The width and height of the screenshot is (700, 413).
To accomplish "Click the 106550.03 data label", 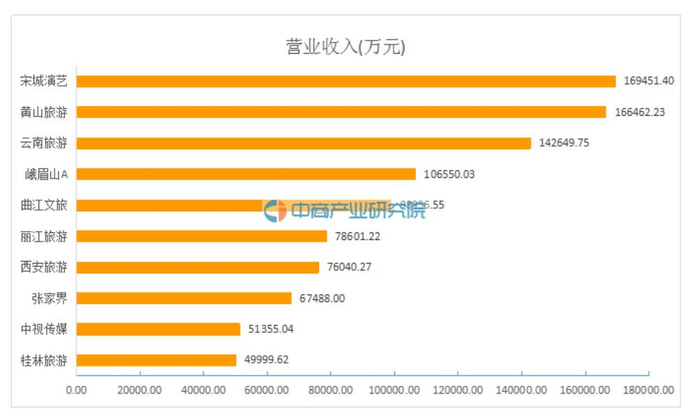I will click(449, 174).
